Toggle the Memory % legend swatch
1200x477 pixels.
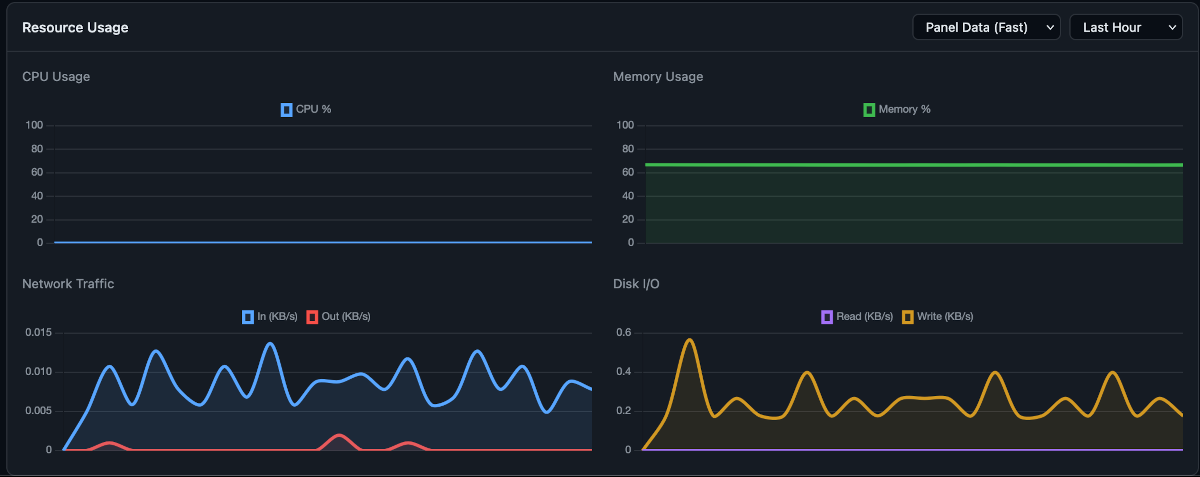click(x=869, y=109)
